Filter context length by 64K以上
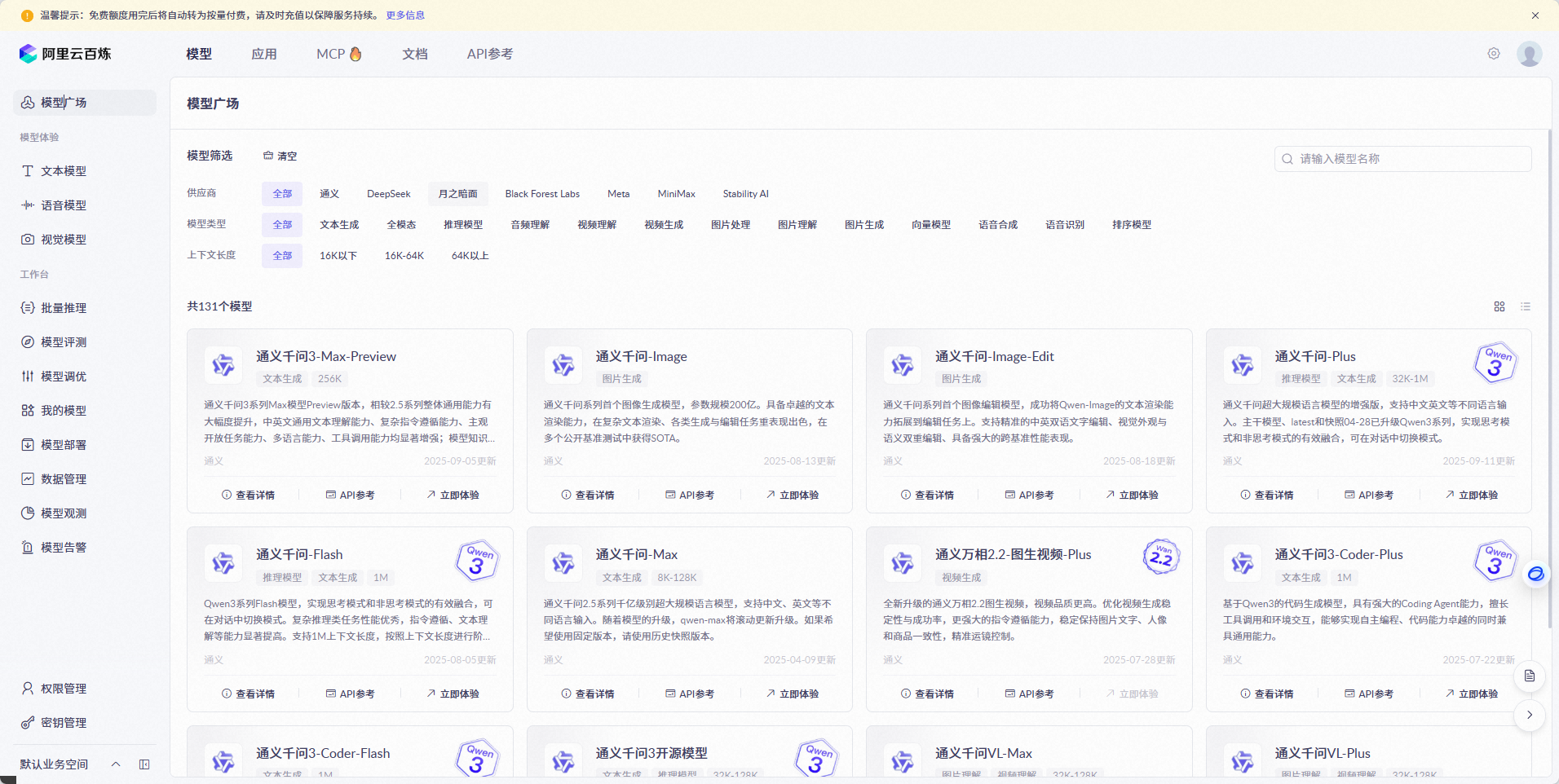The width and height of the screenshot is (1559, 784). click(x=470, y=256)
